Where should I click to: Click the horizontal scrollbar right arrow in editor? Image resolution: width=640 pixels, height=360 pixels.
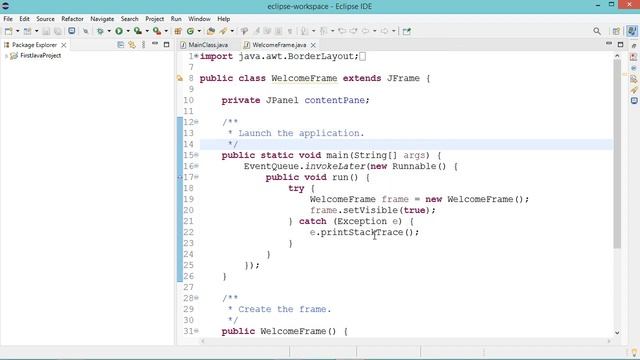coord(609,341)
